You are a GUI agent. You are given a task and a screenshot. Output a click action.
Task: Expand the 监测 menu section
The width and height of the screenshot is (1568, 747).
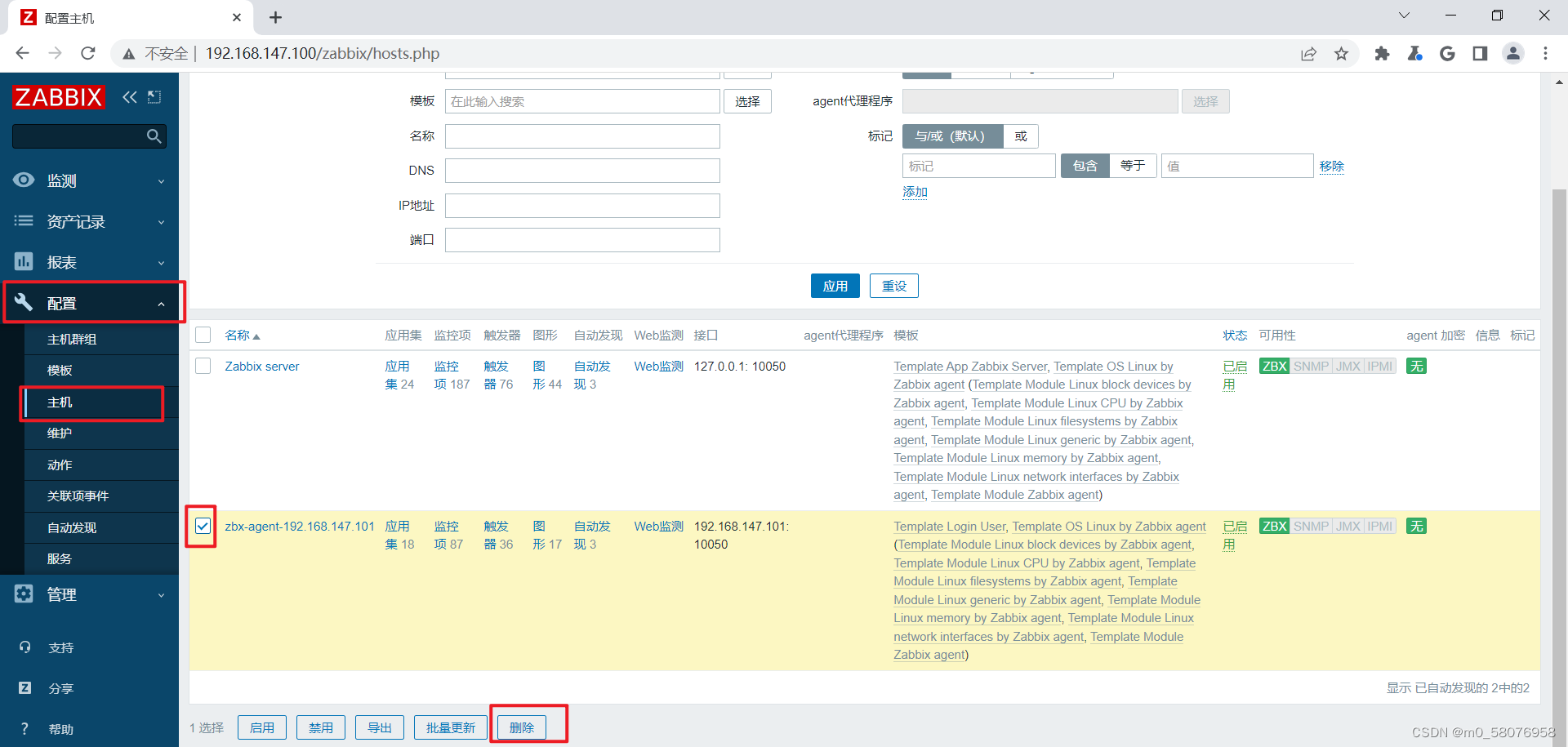pos(89,180)
